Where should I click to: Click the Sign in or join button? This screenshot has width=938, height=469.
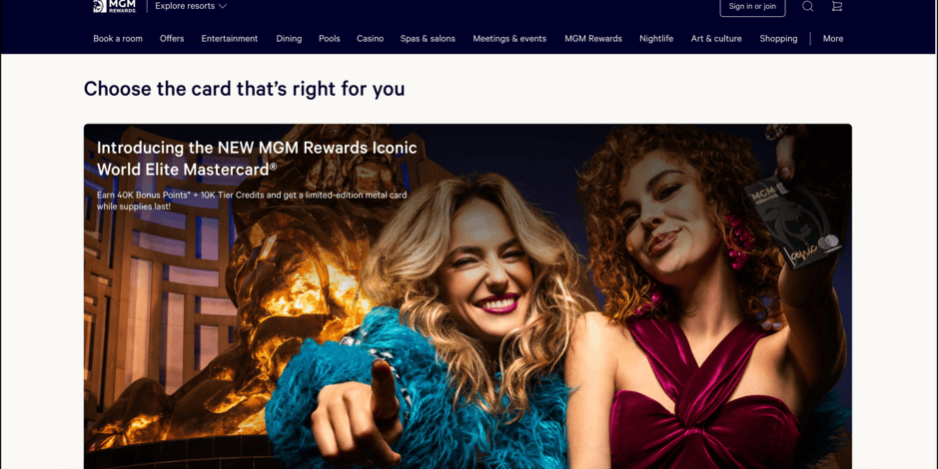pos(752,7)
